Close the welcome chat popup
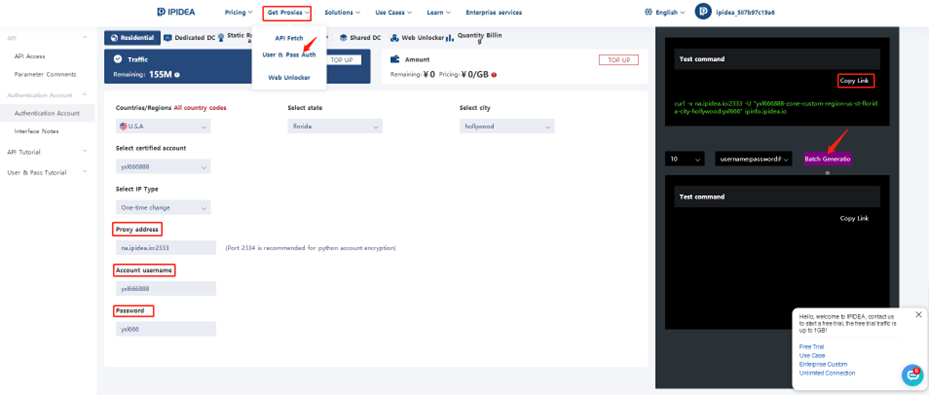929x395 pixels. pos(918,314)
